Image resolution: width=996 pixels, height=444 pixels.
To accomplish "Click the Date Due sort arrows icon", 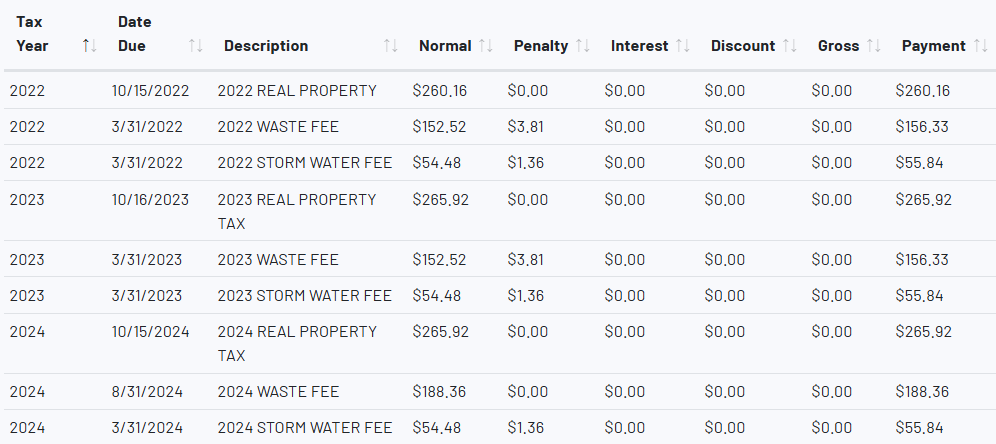I will (x=196, y=46).
